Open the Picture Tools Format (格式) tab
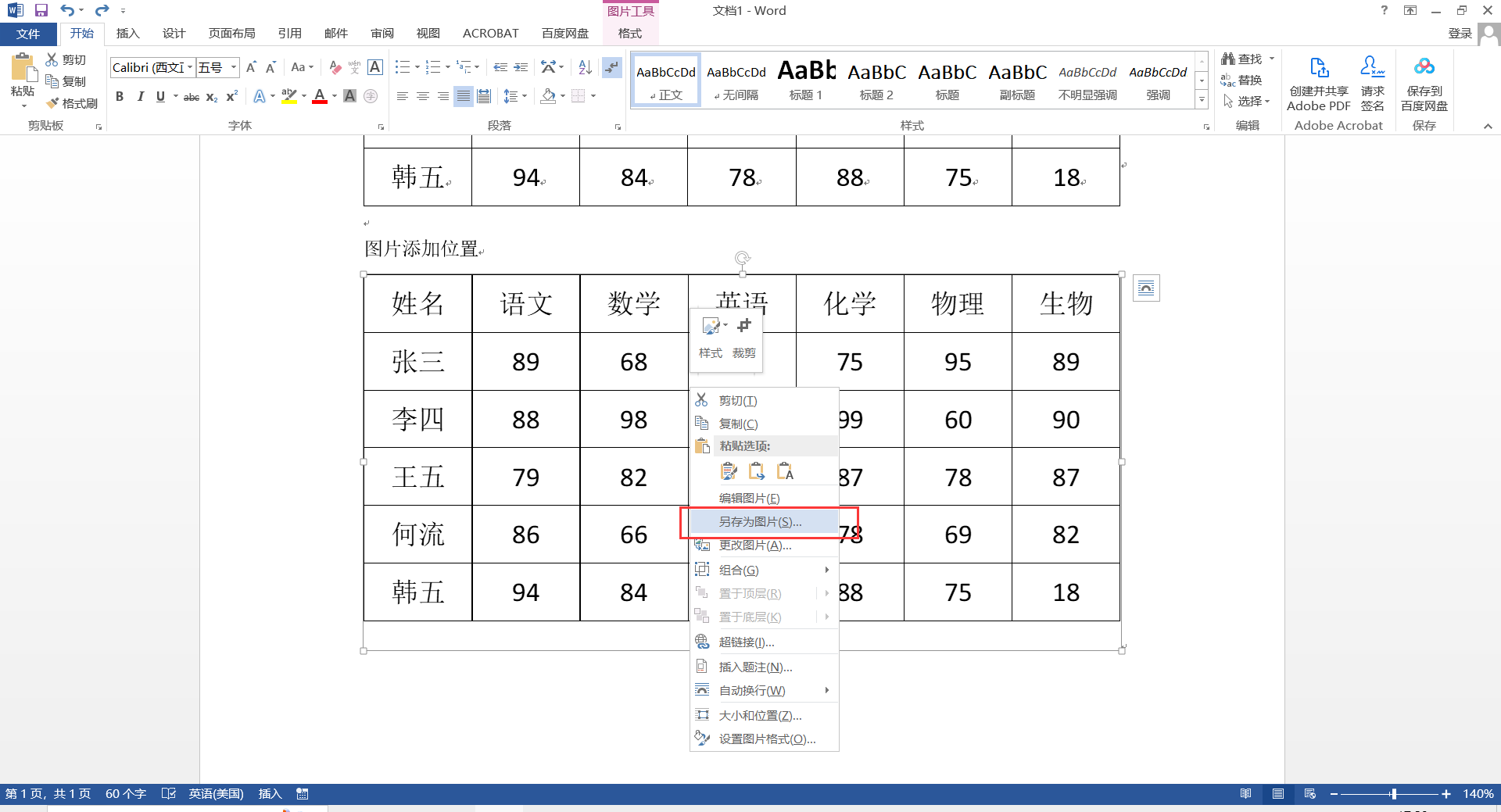This screenshot has height=812, width=1501. (630, 34)
